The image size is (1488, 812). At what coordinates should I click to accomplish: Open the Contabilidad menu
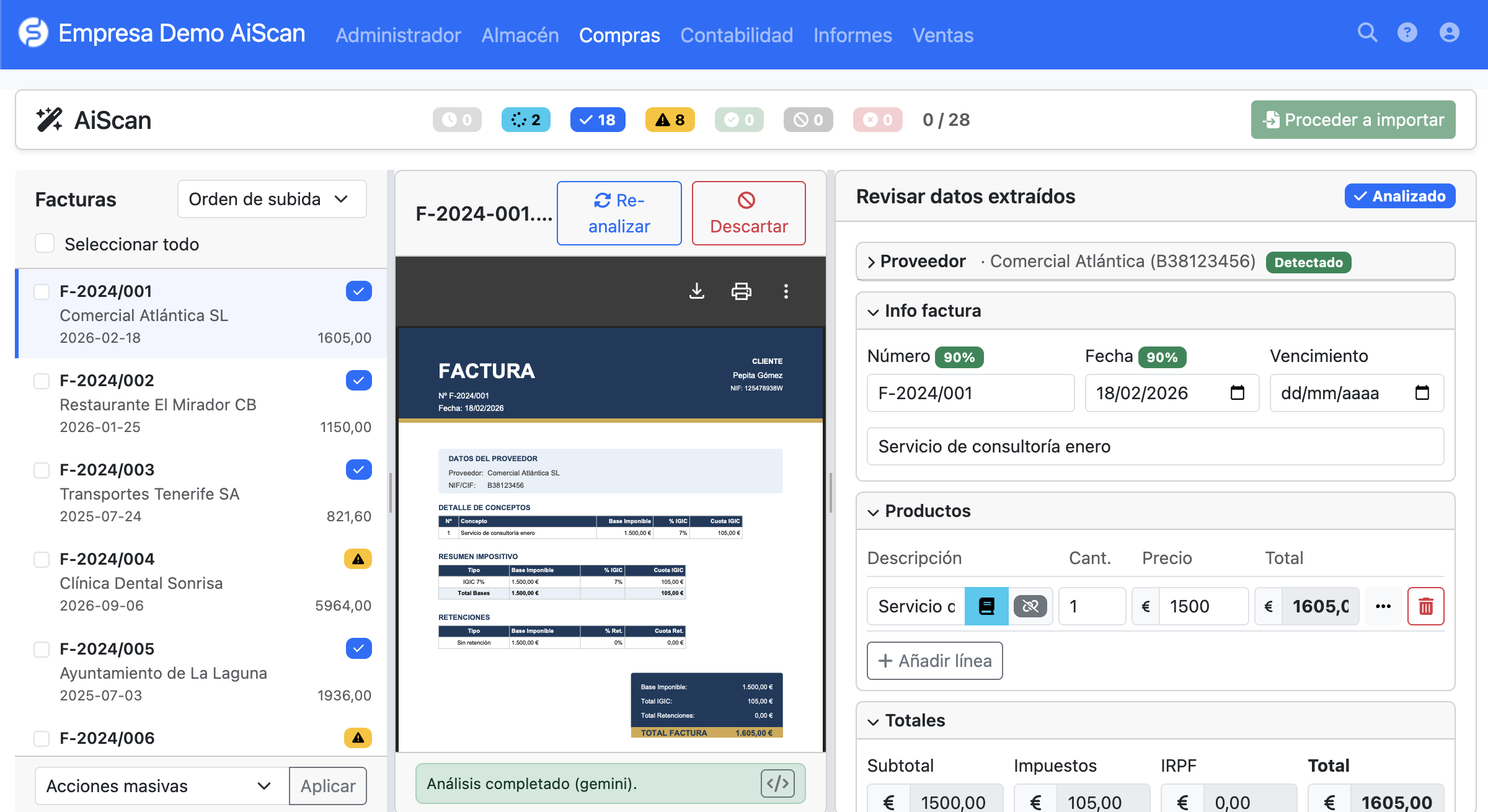pos(737,35)
